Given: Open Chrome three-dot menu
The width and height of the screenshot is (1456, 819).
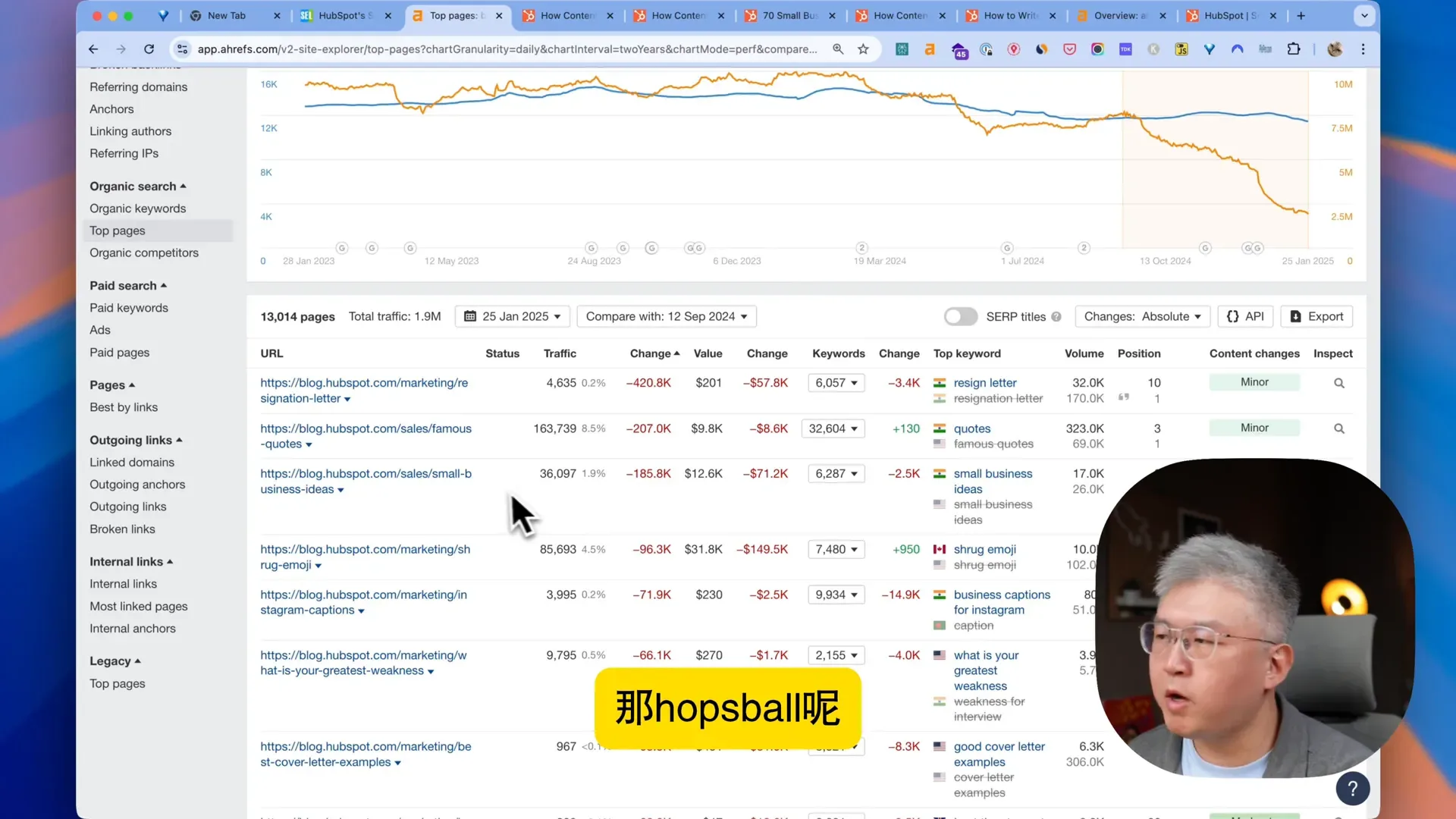Looking at the screenshot, I should [1363, 49].
